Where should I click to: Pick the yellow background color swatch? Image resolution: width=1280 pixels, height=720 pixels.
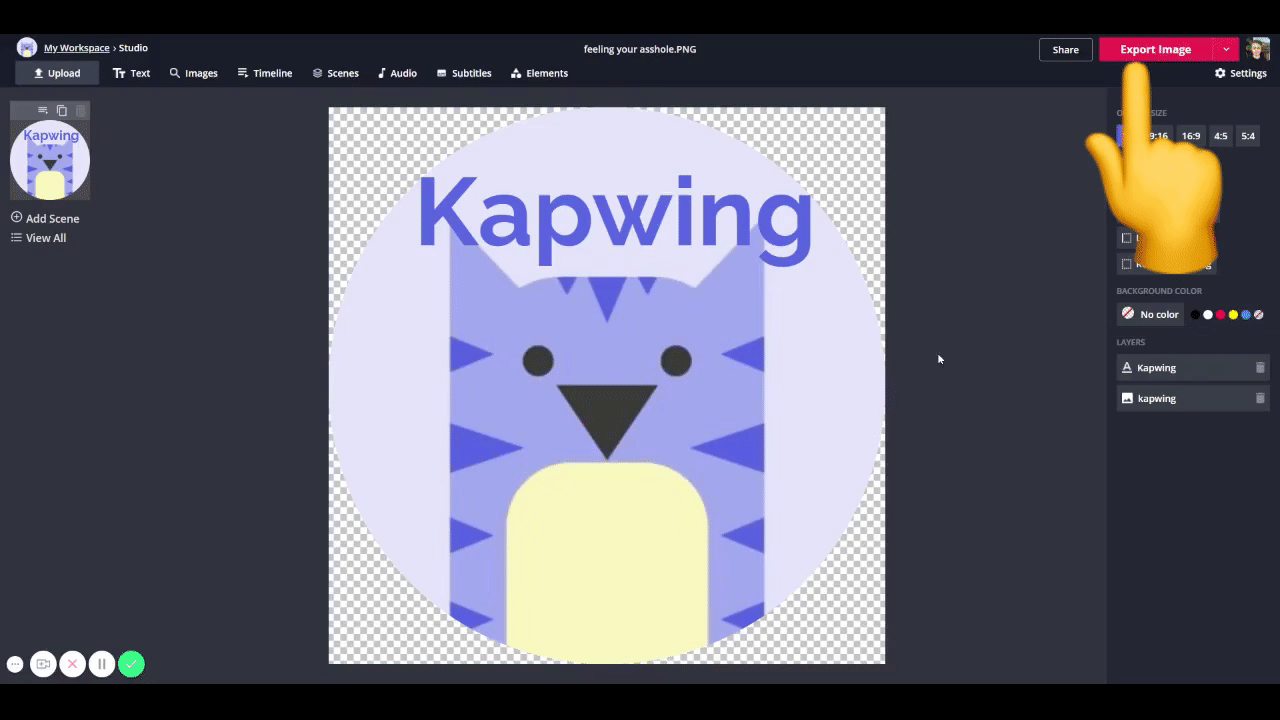point(1233,315)
